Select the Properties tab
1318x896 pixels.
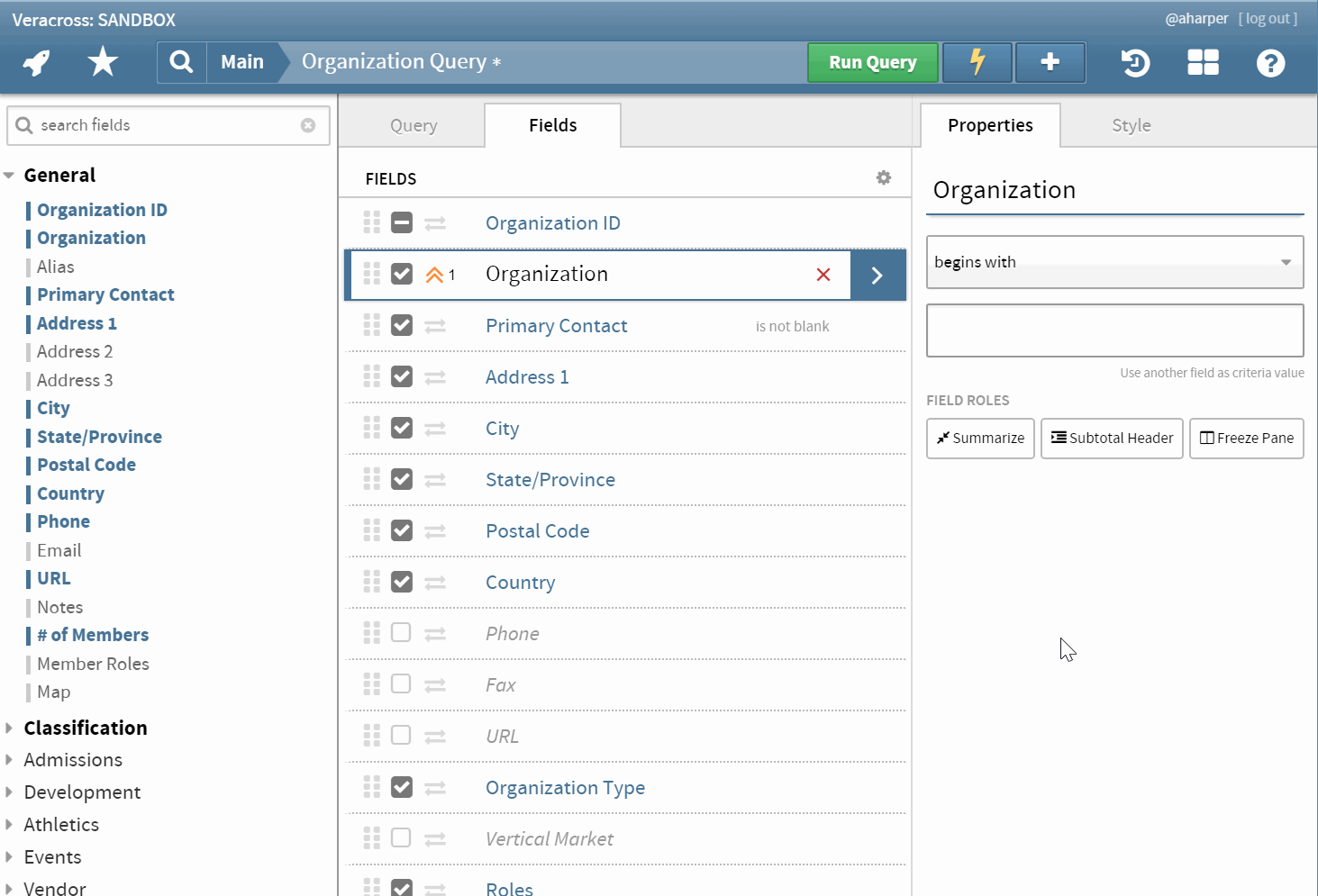(x=990, y=125)
